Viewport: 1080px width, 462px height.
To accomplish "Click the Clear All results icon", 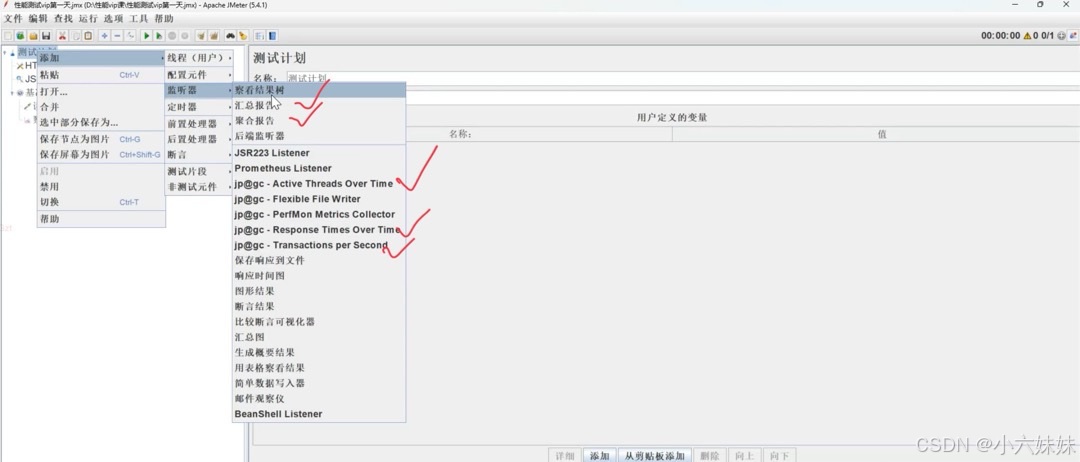I will point(214,35).
